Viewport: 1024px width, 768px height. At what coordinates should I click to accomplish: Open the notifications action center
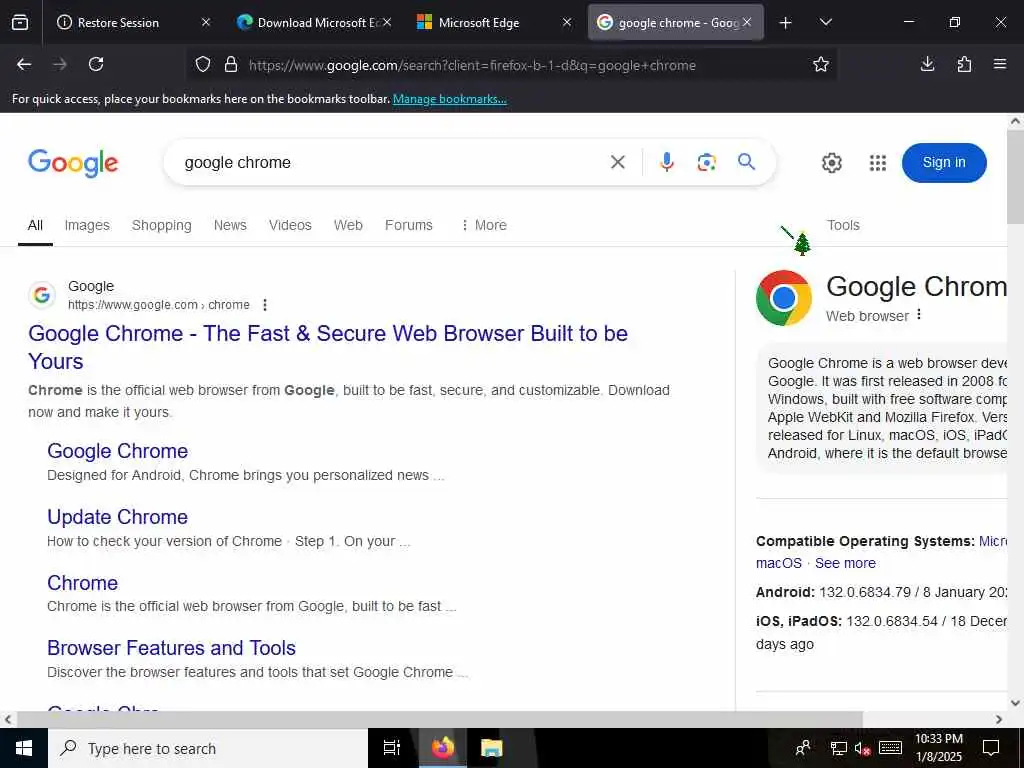click(991, 748)
